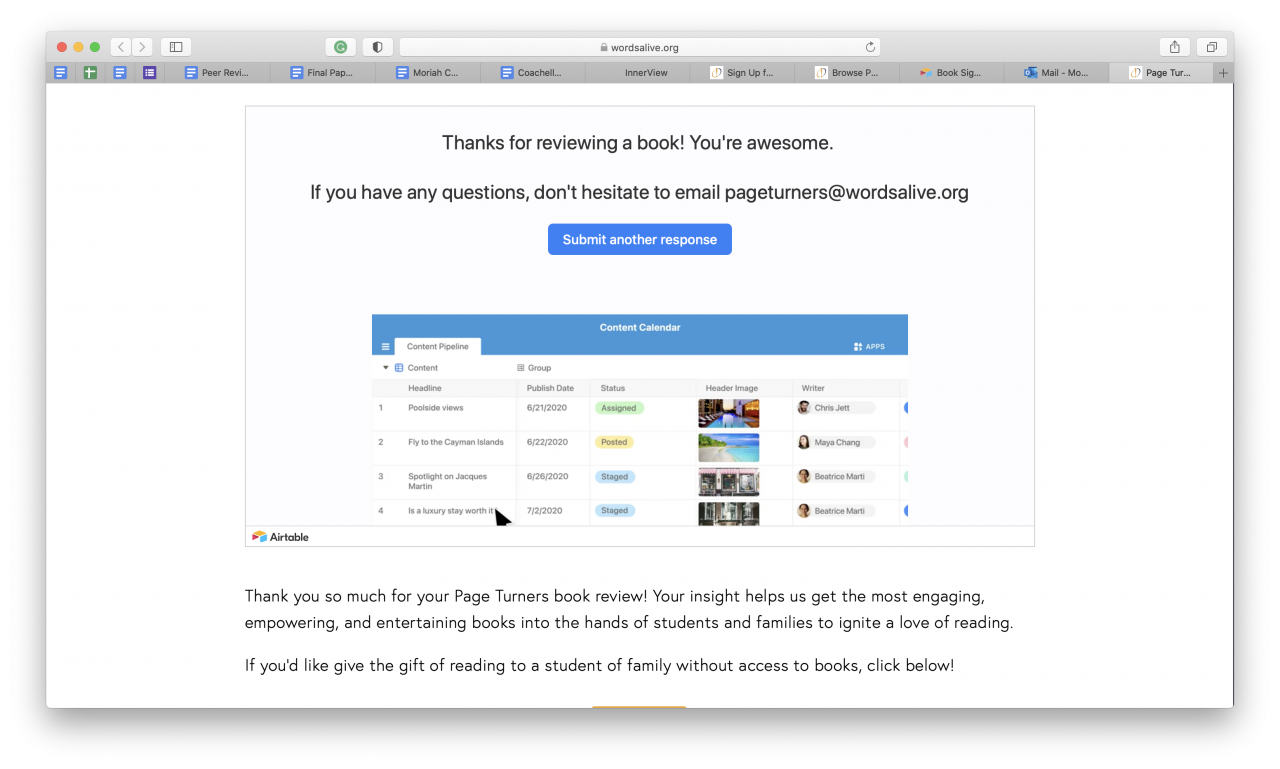The image size is (1280, 769).
Task: Open a new tab with the plus button
Action: coord(1223,73)
